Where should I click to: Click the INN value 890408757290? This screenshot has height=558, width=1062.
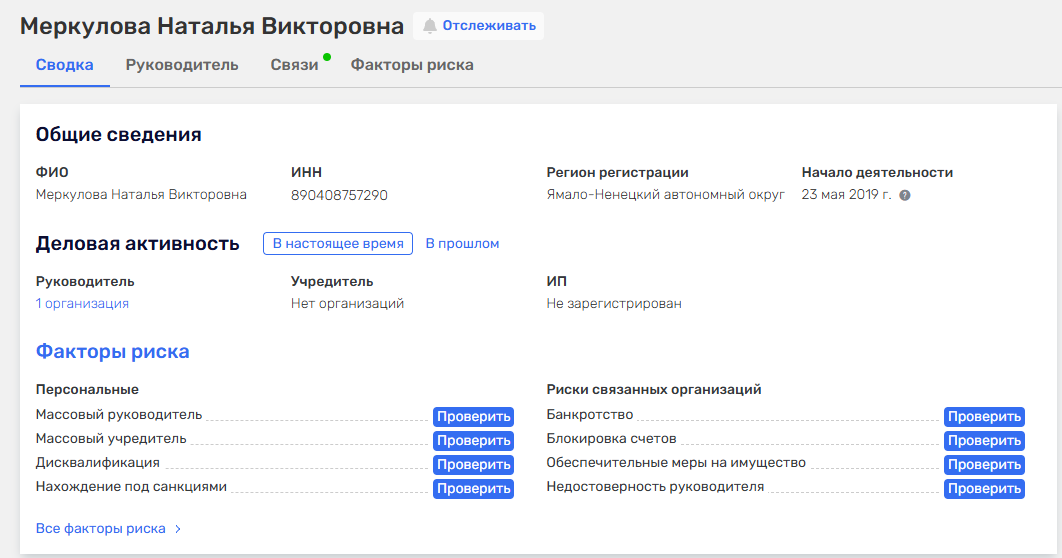click(339, 195)
